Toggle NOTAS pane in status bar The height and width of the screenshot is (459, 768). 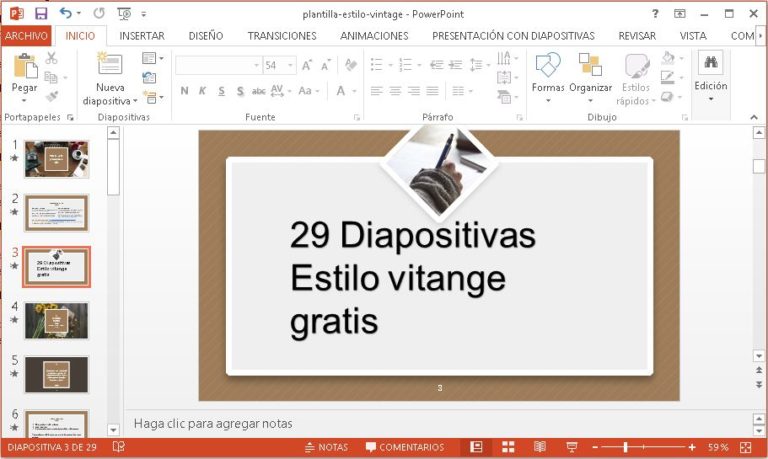326,447
